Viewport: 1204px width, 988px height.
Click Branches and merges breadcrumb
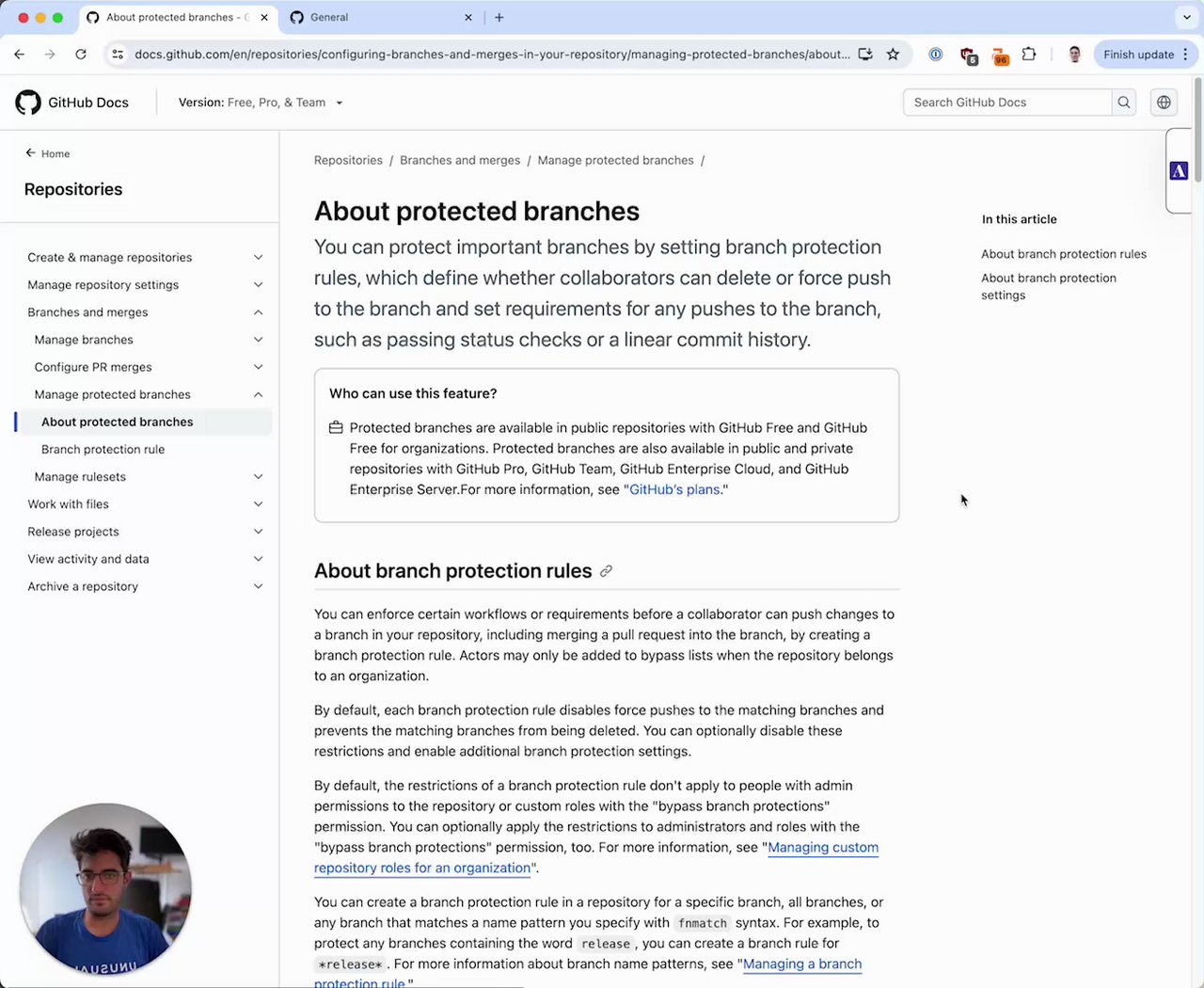[x=460, y=160]
